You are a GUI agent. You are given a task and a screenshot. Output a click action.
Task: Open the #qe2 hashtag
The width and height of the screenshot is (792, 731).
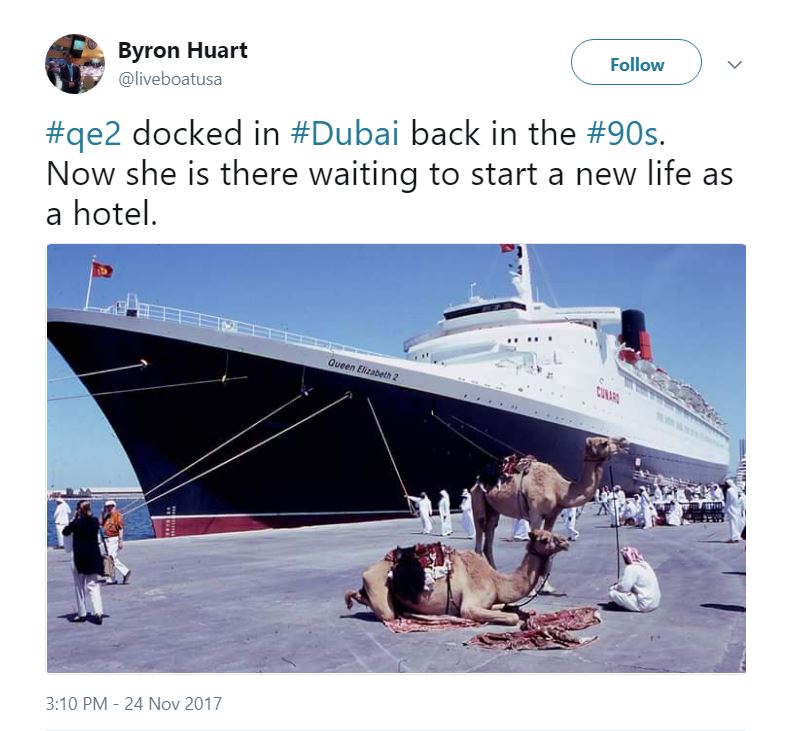(84, 135)
